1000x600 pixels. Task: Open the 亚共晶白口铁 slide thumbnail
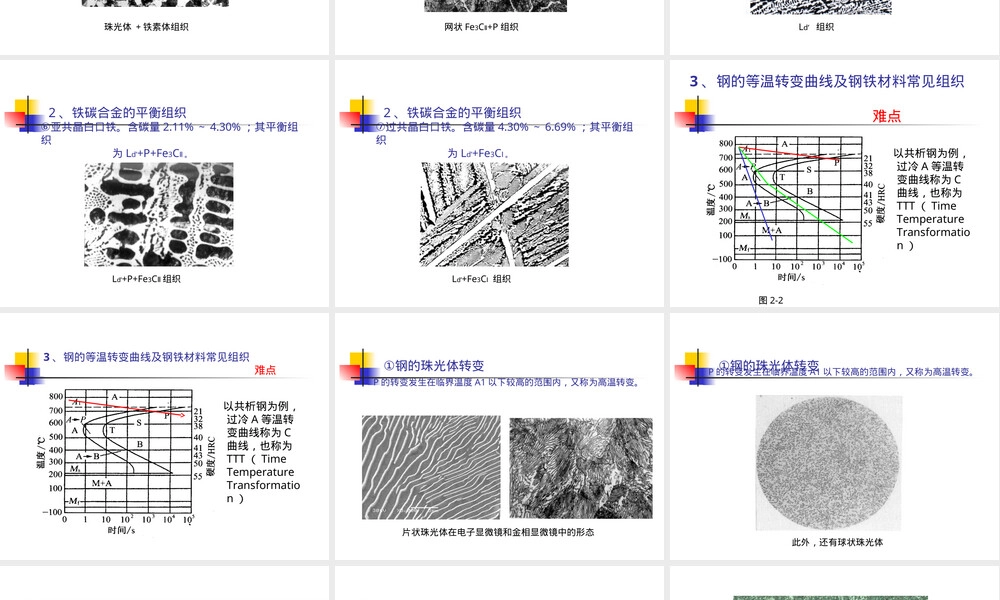point(165,184)
